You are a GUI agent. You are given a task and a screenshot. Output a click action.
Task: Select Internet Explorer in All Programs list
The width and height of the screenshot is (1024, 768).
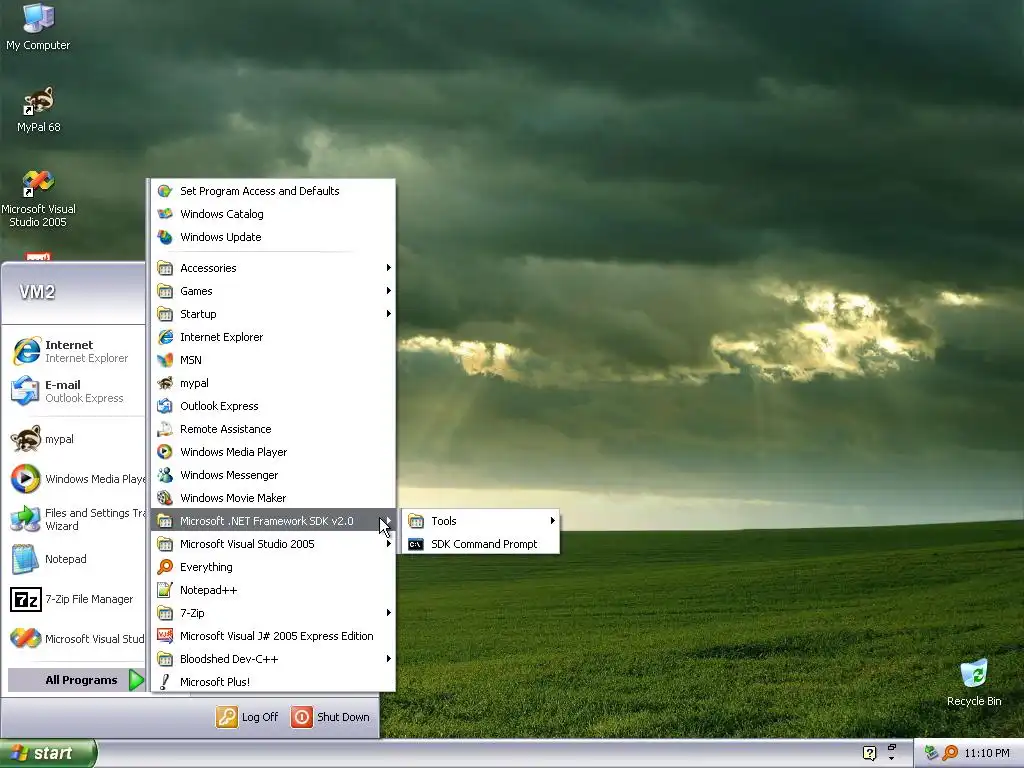pos(274,337)
